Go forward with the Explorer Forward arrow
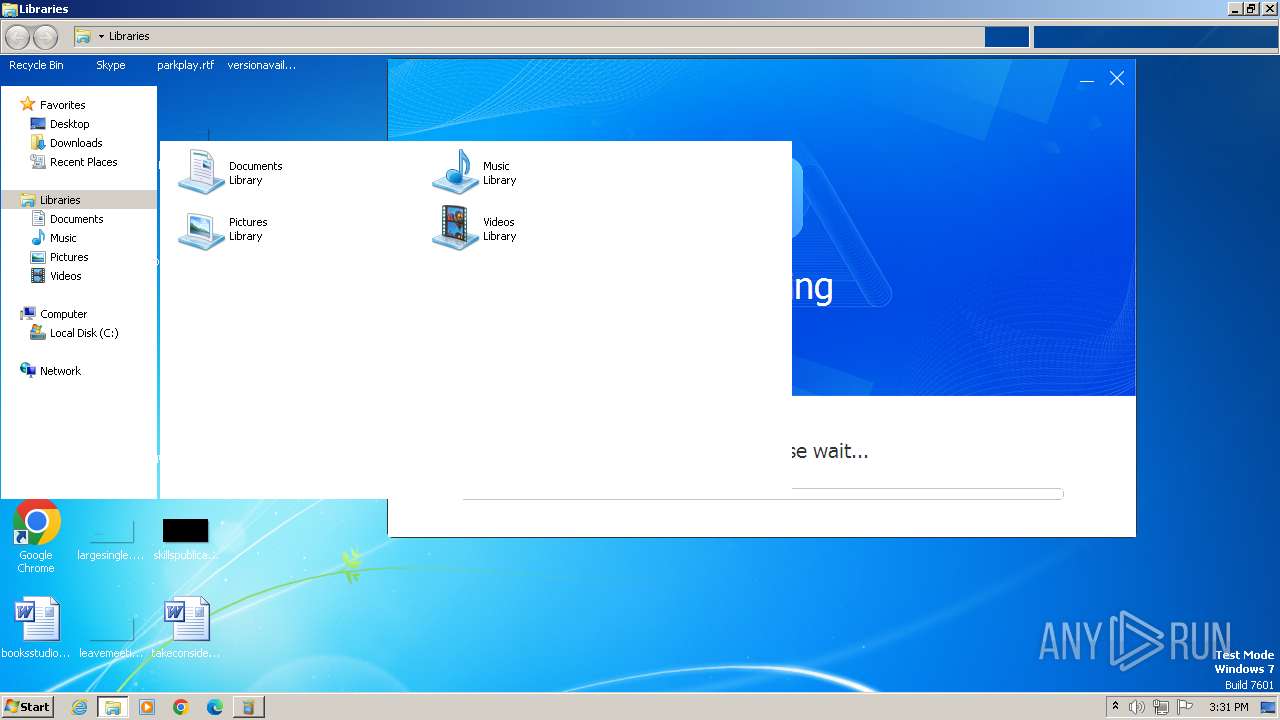1280x720 pixels. (45, 37)
